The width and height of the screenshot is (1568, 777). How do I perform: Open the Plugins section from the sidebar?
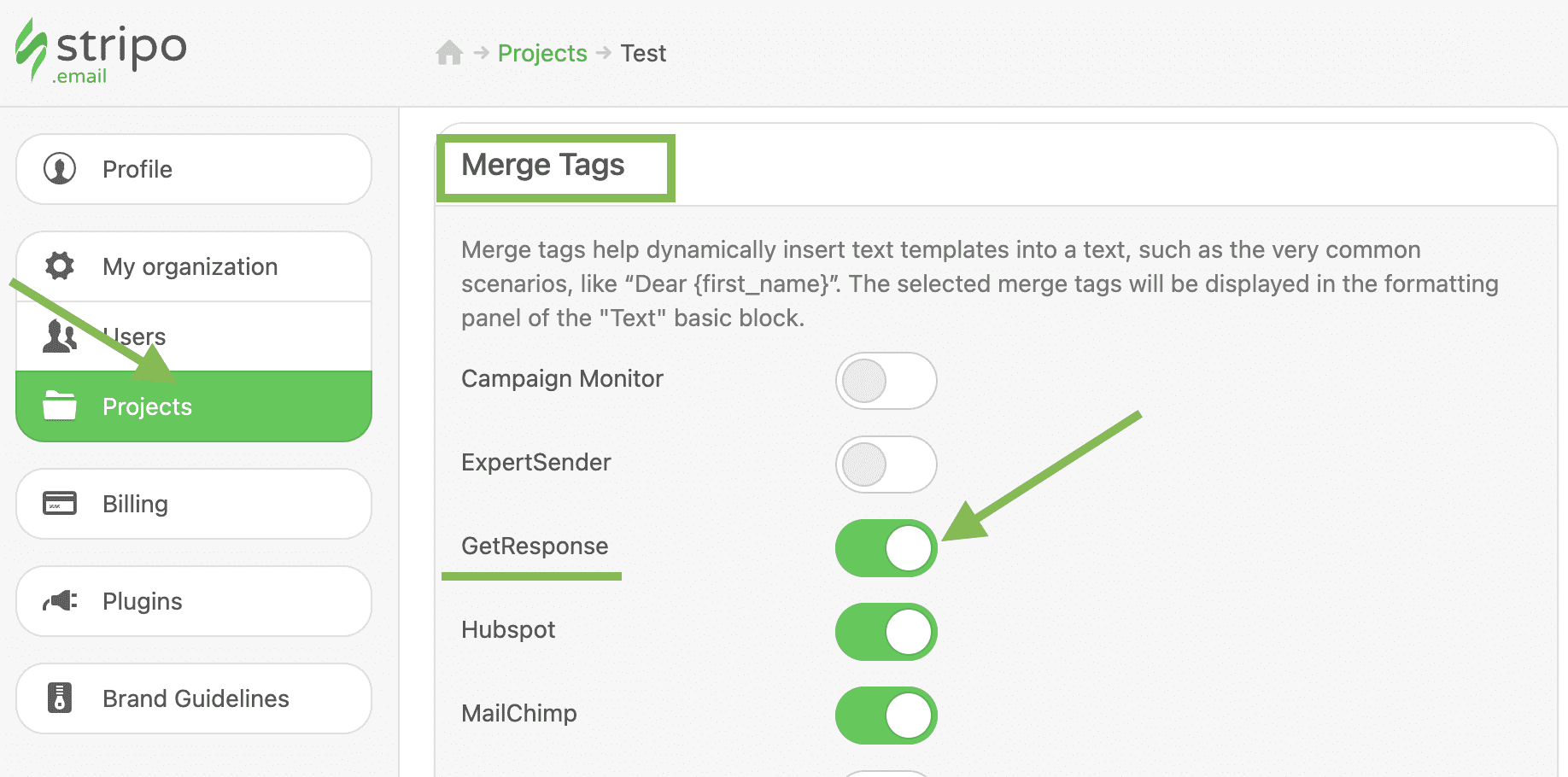pyautogui.click(x=142, y=600)
